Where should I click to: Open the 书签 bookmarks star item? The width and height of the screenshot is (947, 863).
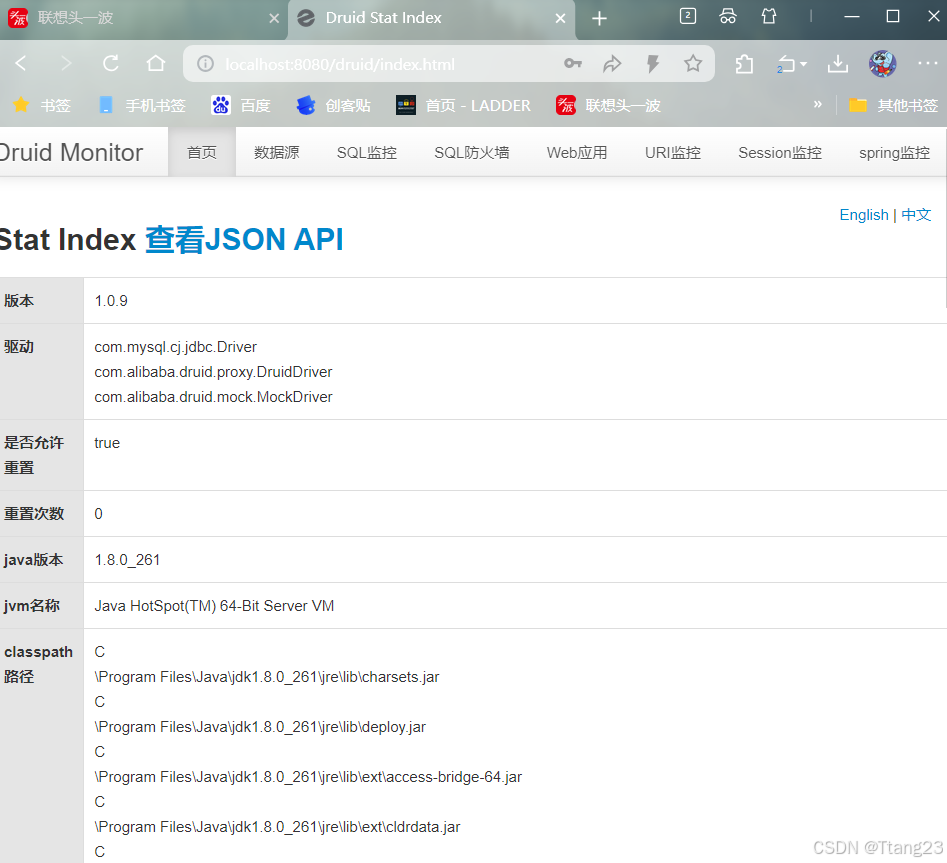[42, 106]
